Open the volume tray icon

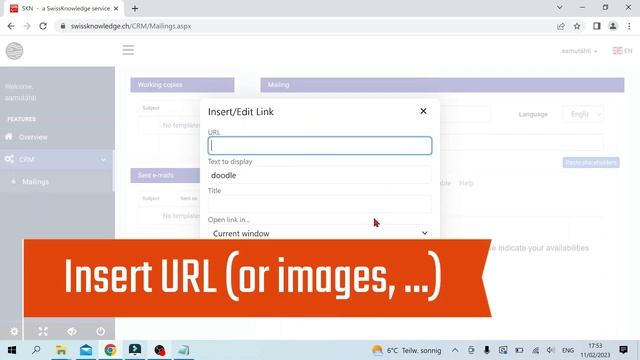pos(551,350)
